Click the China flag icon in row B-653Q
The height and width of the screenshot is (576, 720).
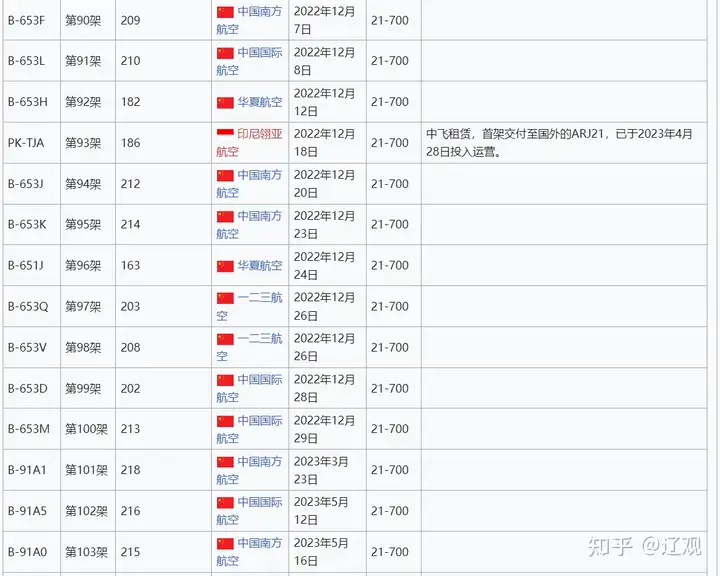pos(225,298)
